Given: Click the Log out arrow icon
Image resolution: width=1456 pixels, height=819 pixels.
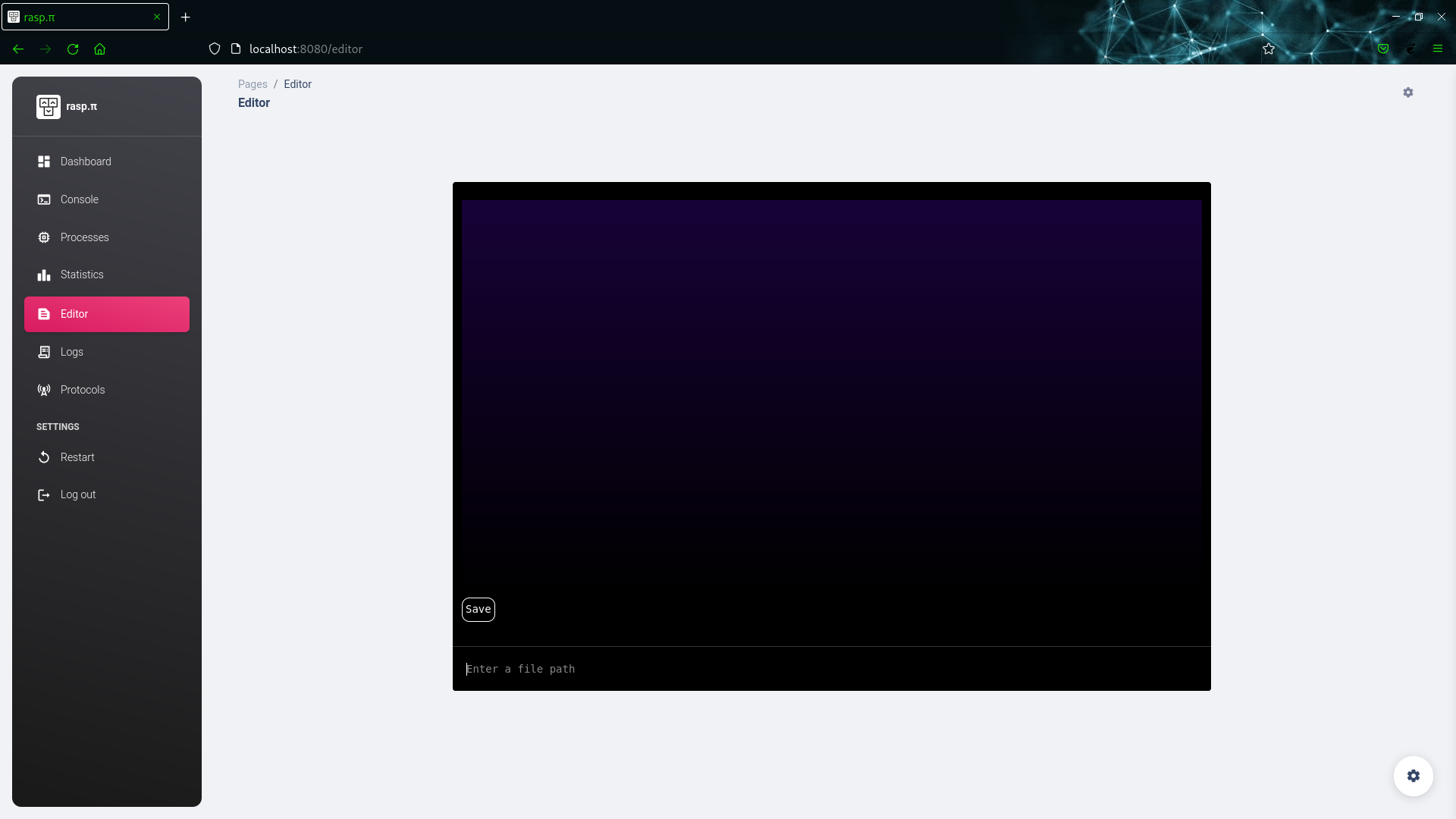Looking at the screenshot, I should [x=44, y=494].
